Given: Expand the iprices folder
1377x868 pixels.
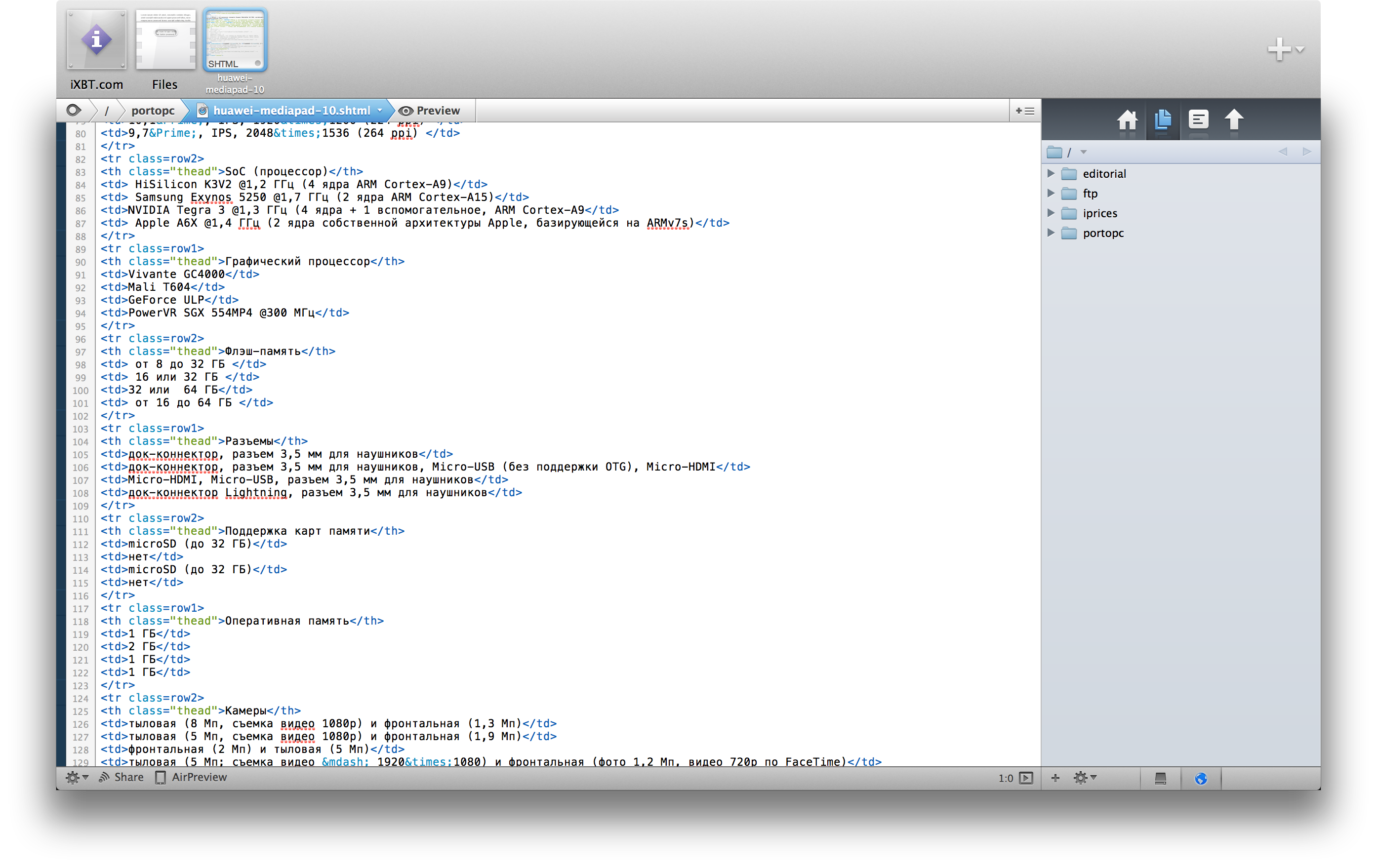Looking at the screenshot, I should [1051, 213].
